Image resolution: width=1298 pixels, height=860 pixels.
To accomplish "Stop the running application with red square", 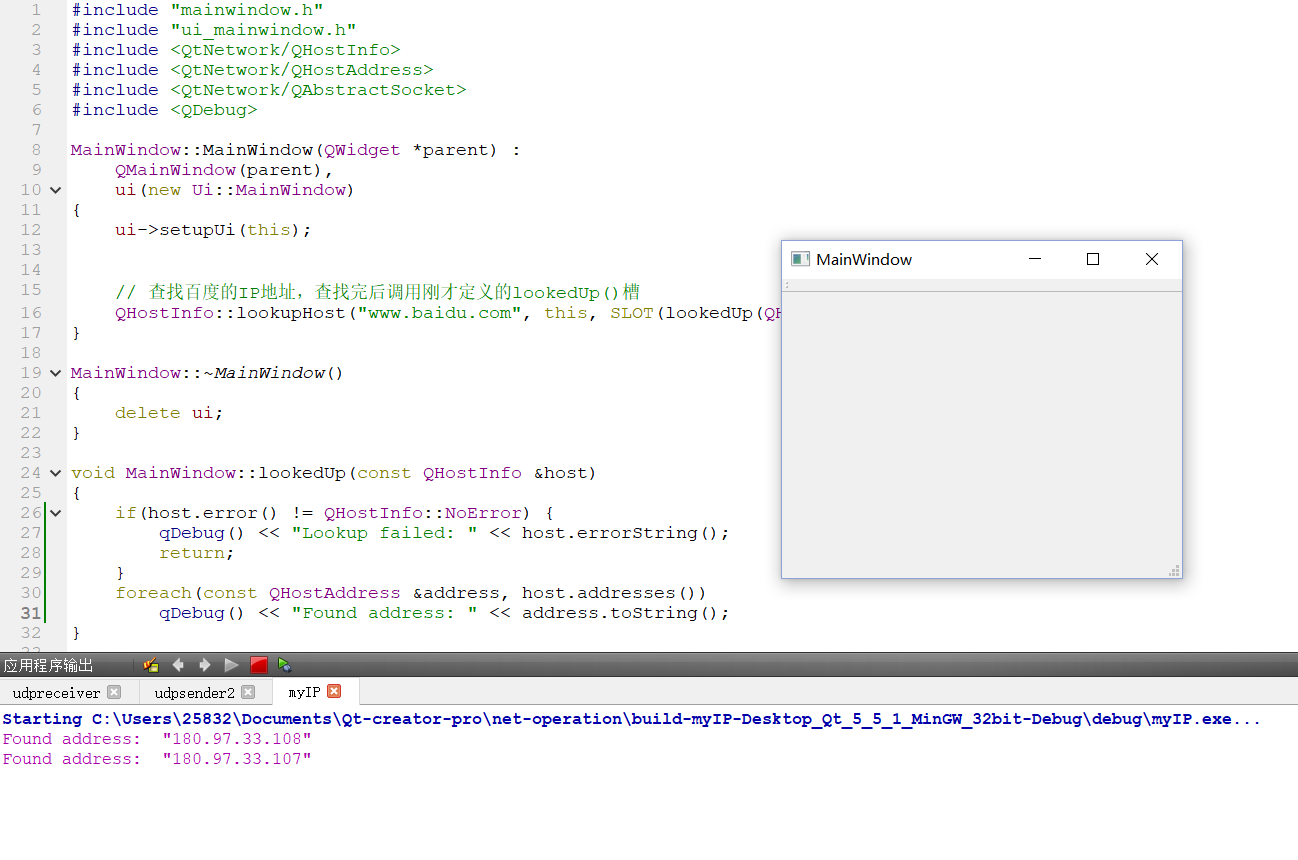I will point(259,665).
